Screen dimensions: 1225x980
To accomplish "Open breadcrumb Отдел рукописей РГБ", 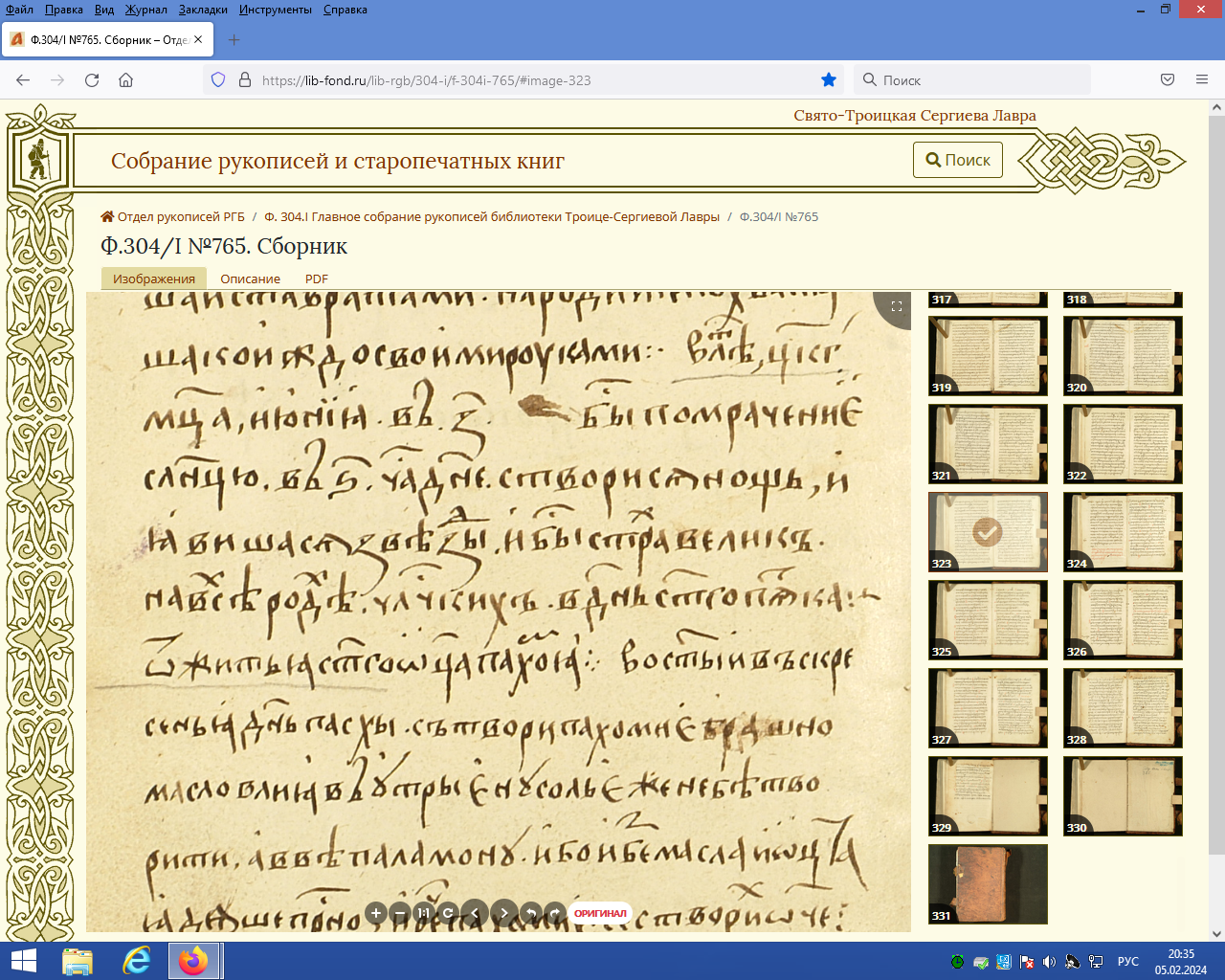I will click(173, 216).
